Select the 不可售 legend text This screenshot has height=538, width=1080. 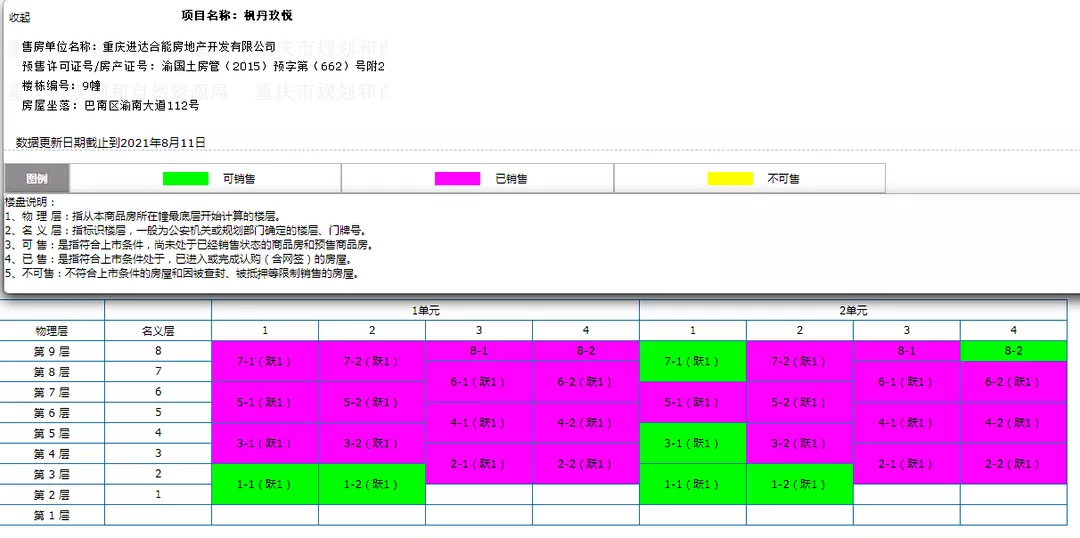point(784,178)
